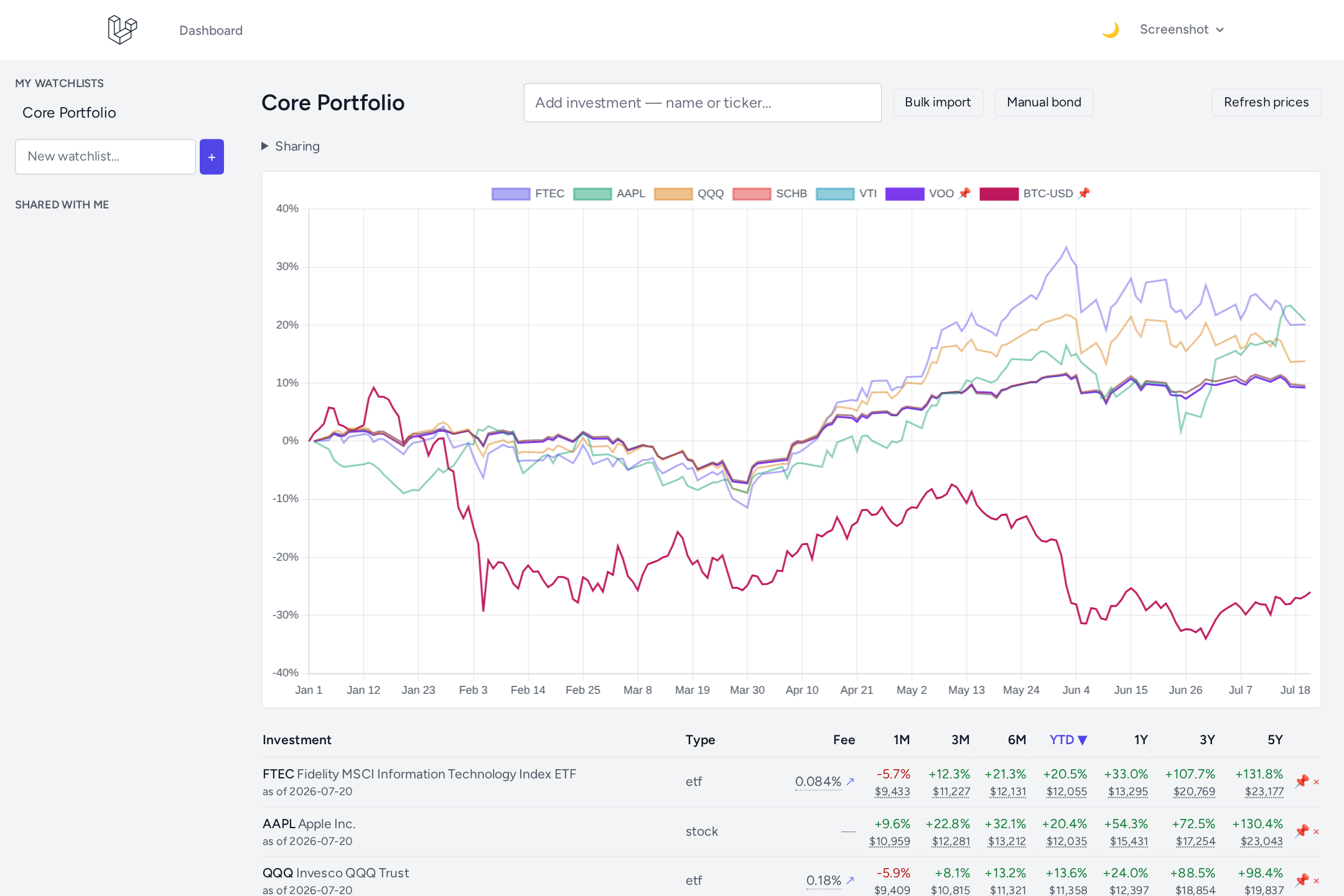Sort table by Fee column header

[x=844, y=740]
